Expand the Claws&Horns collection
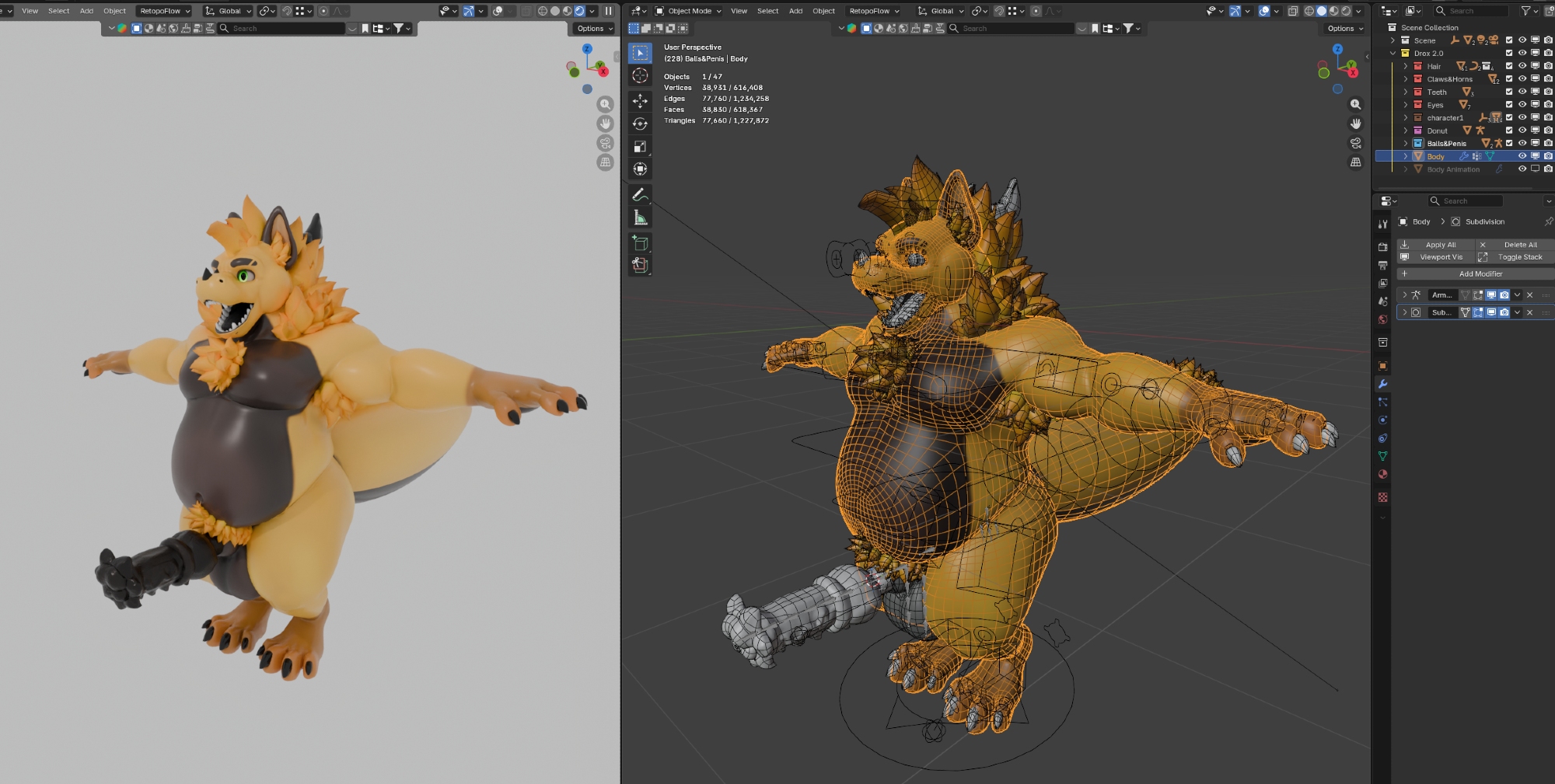The image size is (1555, 784). point(1405,79)
